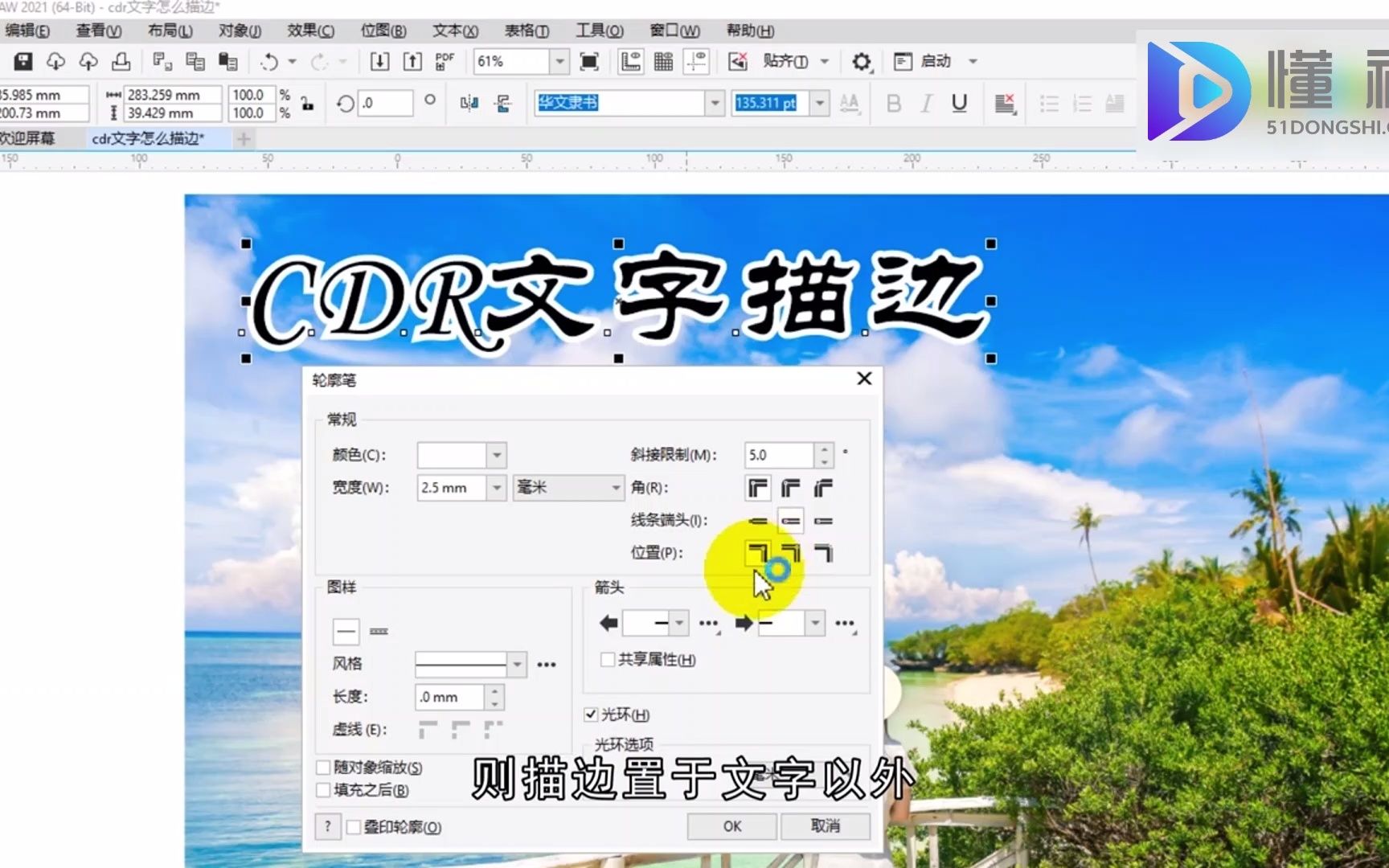
Task: Open the Print icon on the toolbar
Action: [121, 61]
